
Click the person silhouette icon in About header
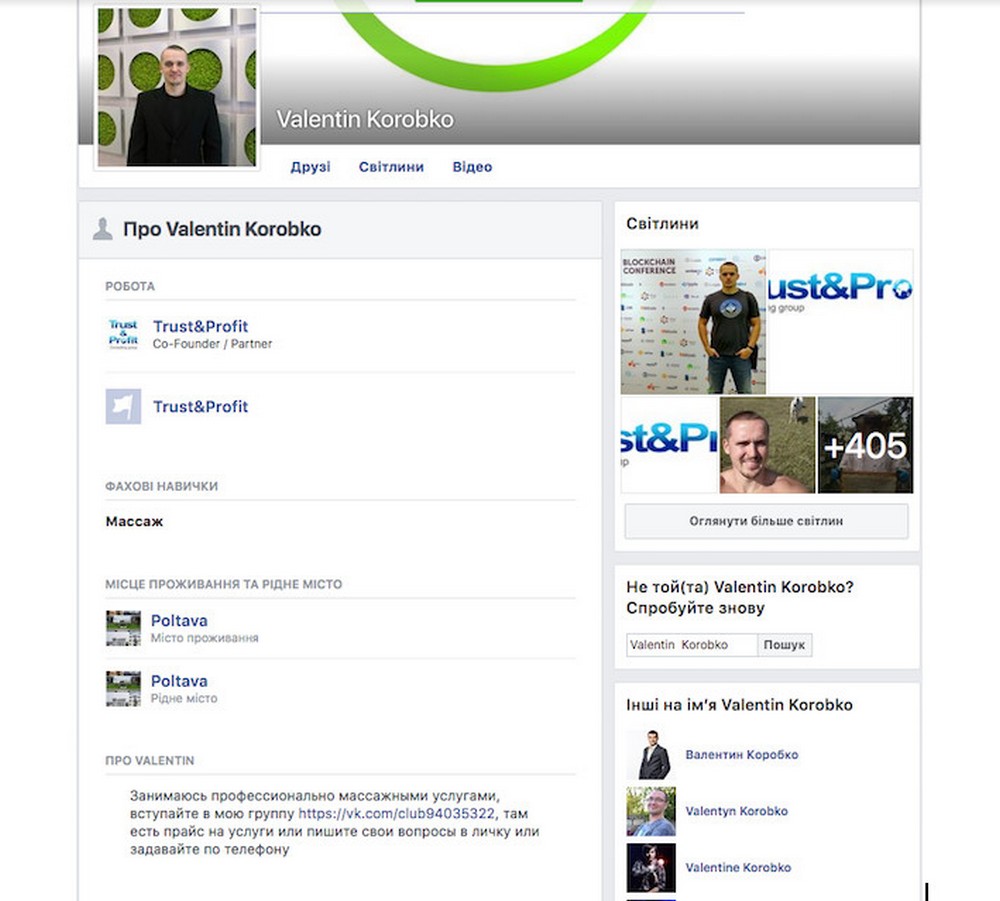(x=102, y=229)
